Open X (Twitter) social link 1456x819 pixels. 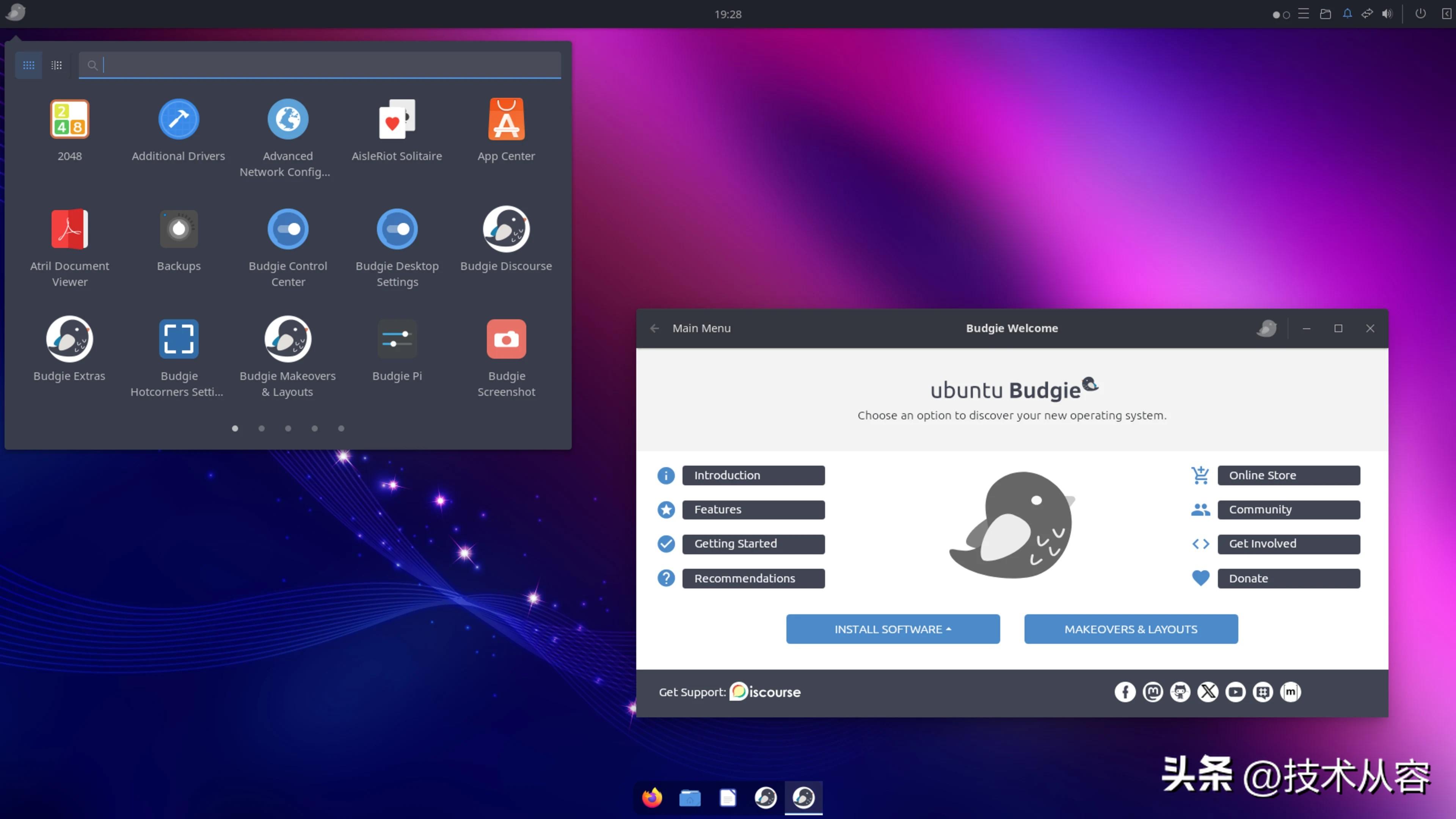pos(1208,692)
